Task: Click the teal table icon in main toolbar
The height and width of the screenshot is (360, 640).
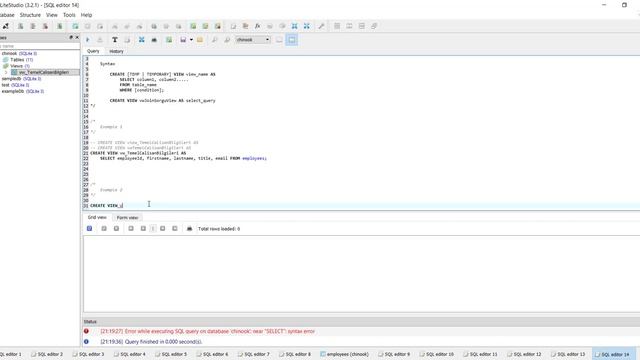Action: pyautogui.click(x=75, y=26)
